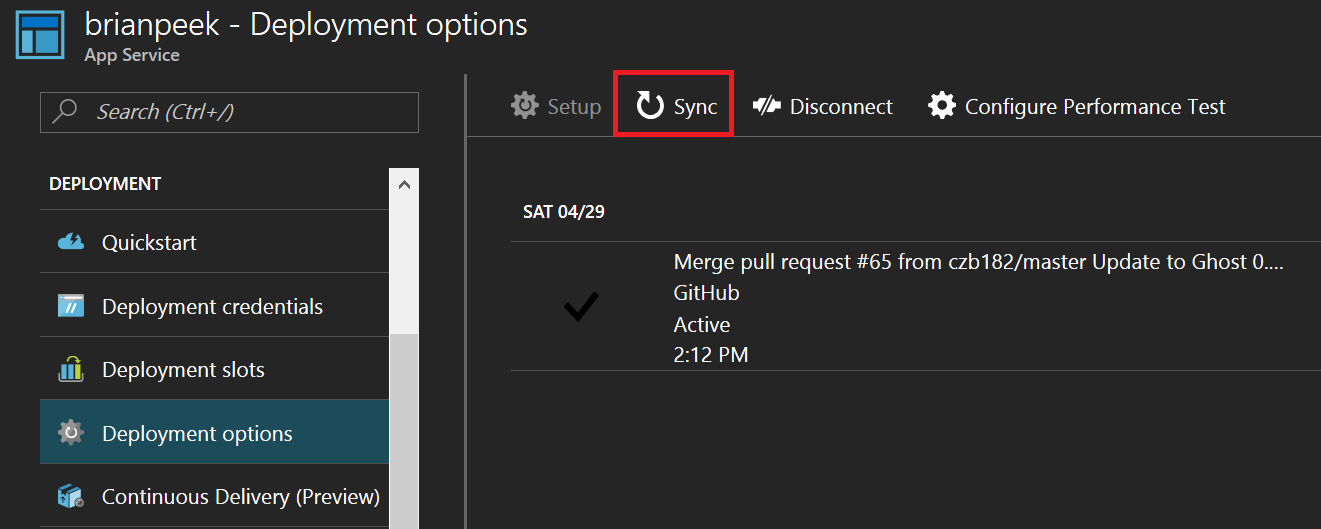1321x529 pixels.
Task: Open the Merge pull request #65 deployment entry
Action: [x=915, y=306]
